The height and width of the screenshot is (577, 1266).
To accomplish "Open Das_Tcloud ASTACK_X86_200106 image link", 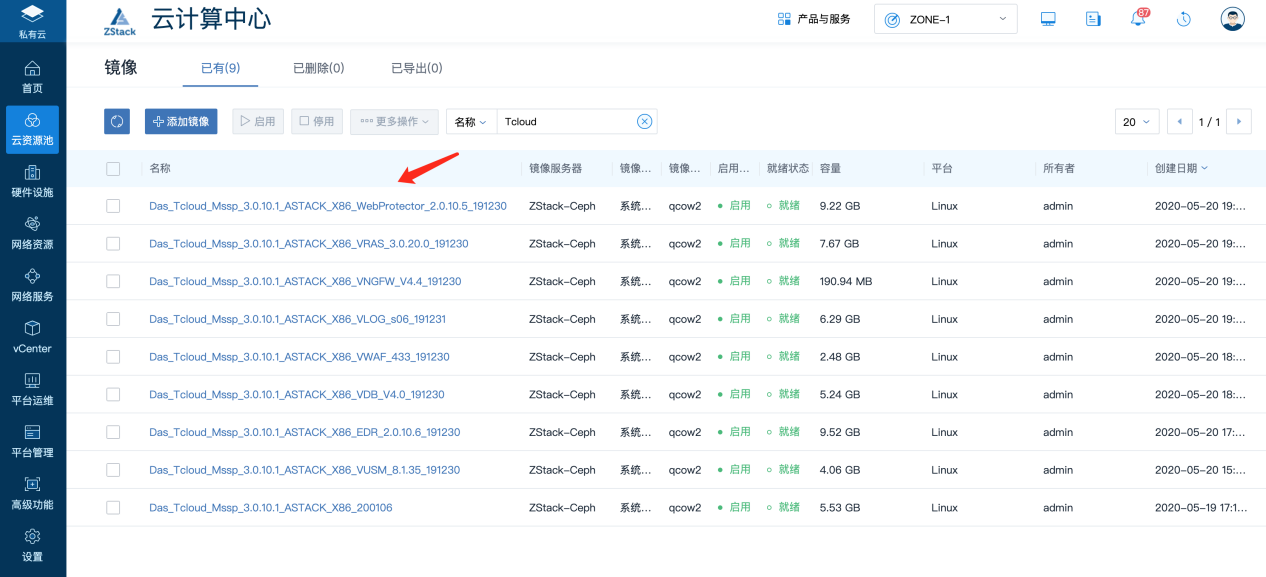I will (x=271, y=508).
